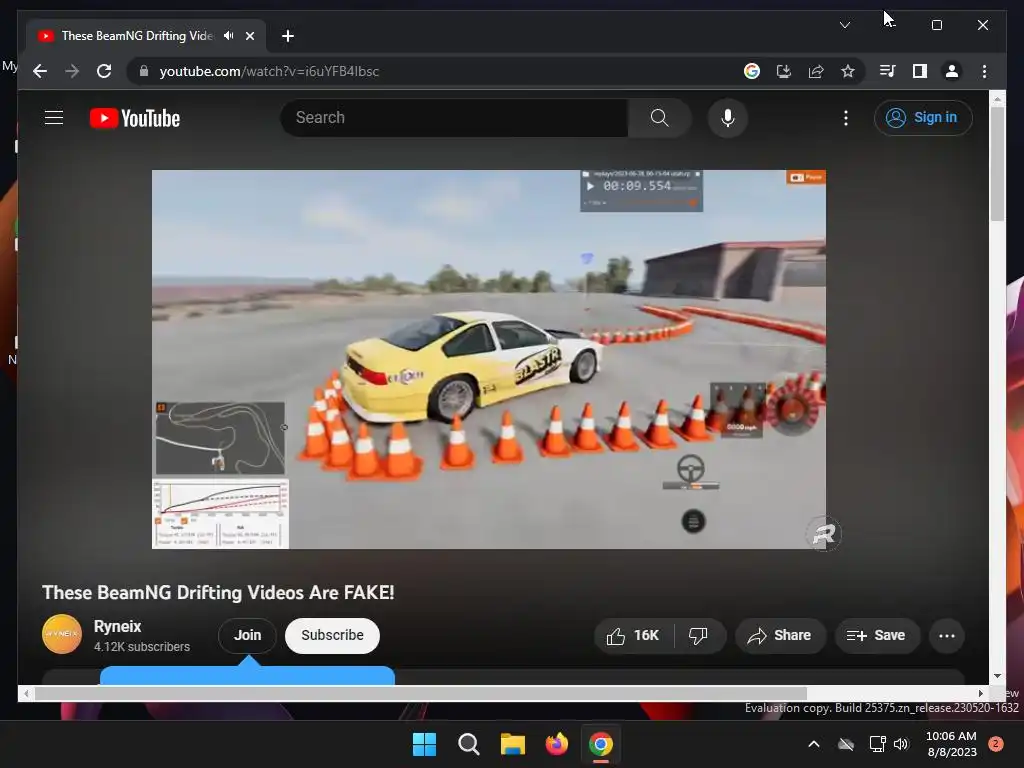
Task: Close the BeamNG Drifting Video tab
Action: point(249,36)
